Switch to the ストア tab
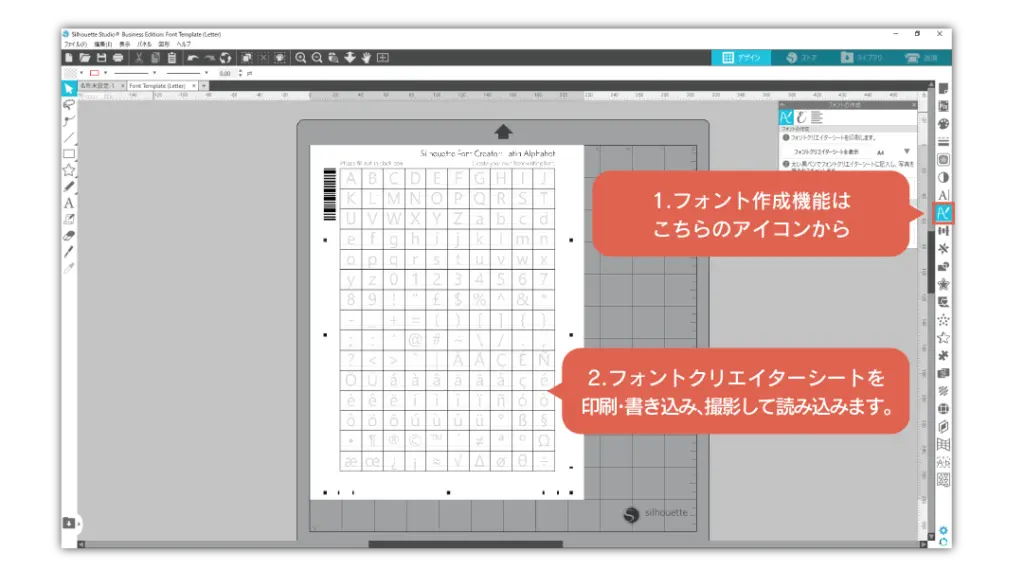Viewport: 1024px width, 588px height. 802,58
